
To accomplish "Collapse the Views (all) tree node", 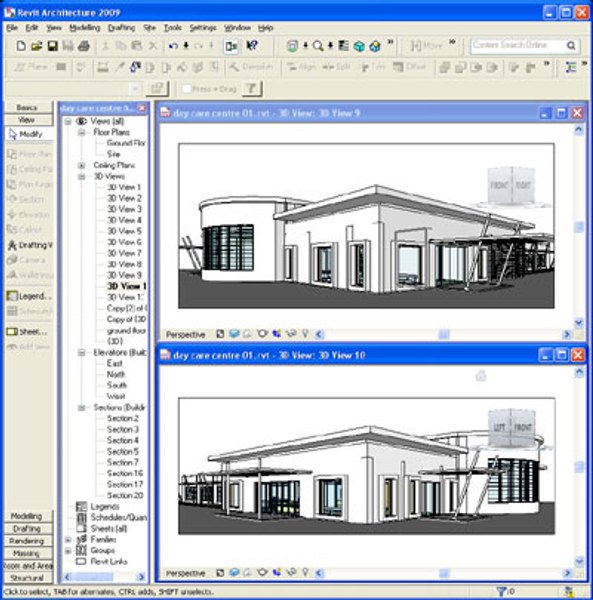I will pyautogui.click(x=68, y=122).
